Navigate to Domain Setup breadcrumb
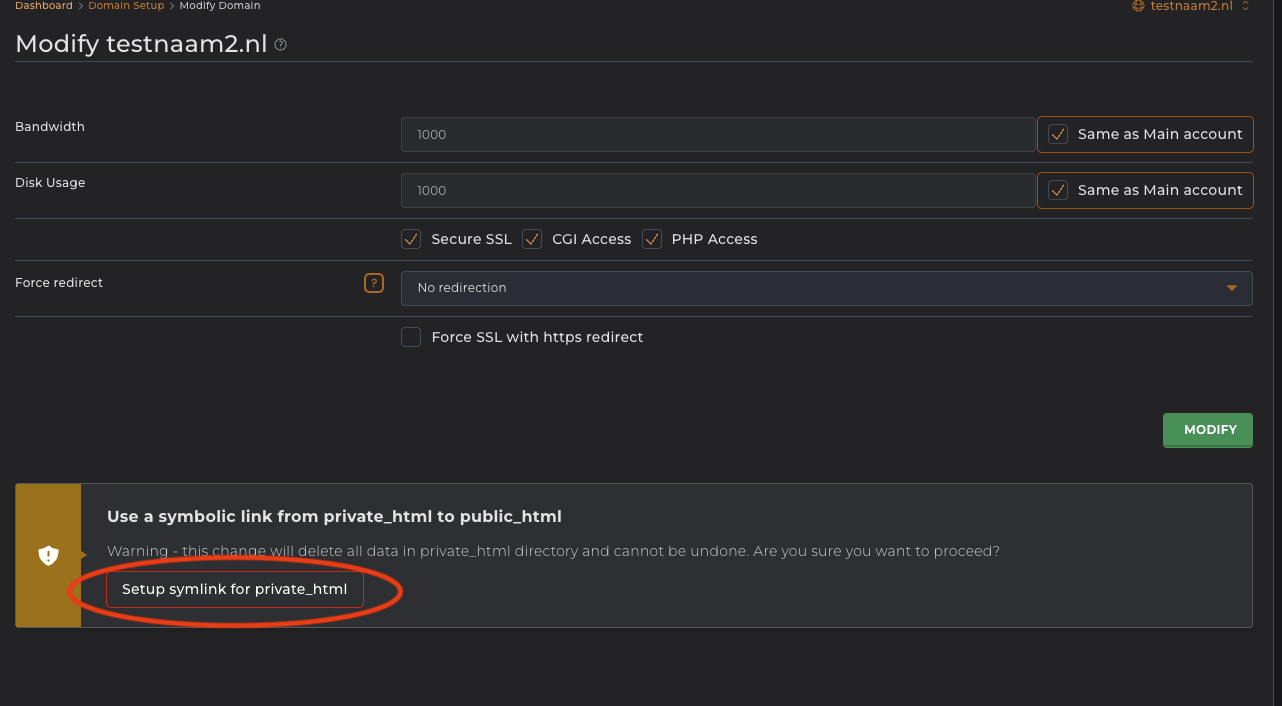Viewport: 1282px width, 706px height. pos(126,6)
